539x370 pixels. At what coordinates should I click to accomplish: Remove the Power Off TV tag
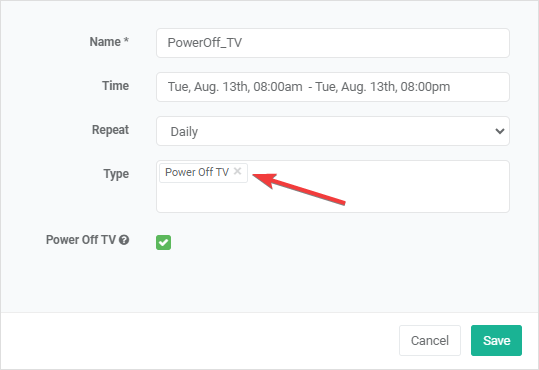[237, 171]
